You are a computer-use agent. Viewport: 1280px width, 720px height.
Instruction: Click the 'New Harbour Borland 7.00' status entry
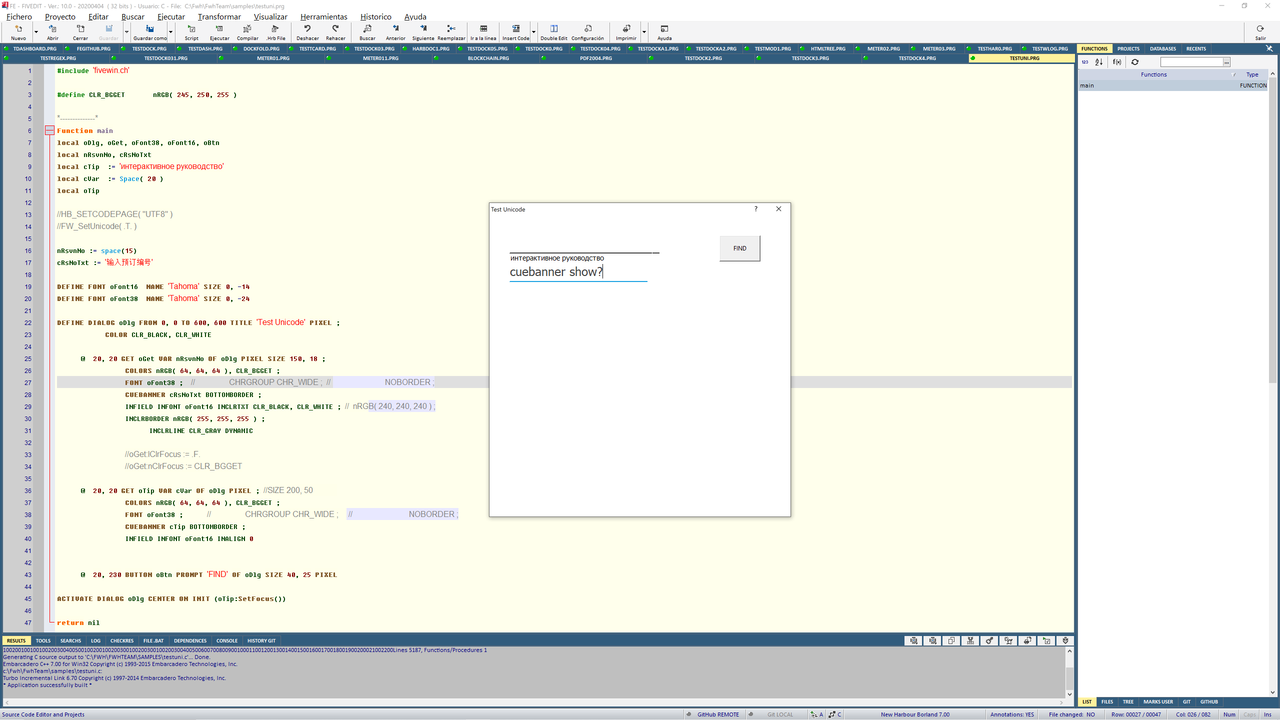(915, 714)
